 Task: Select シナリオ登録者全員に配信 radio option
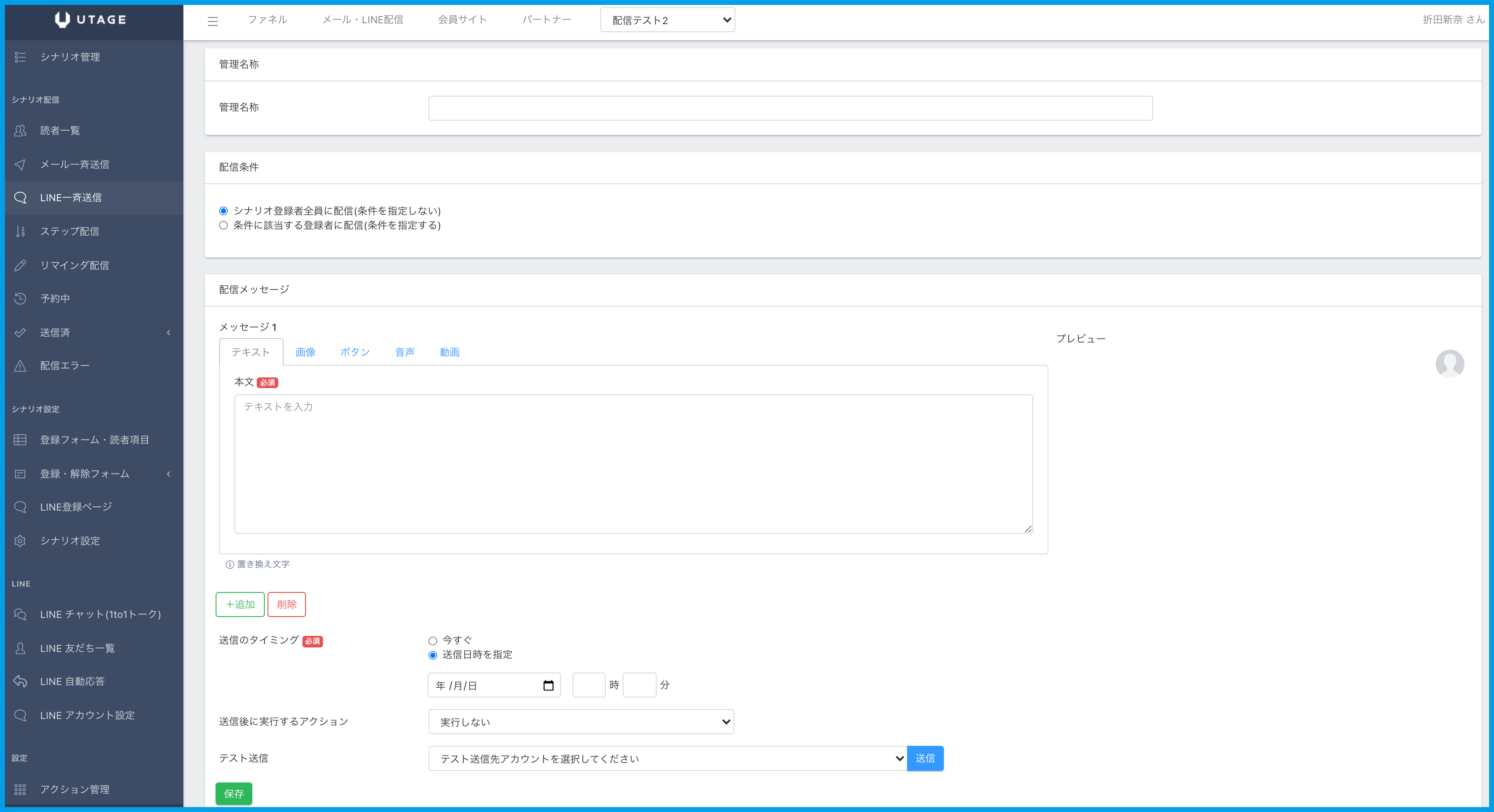(x=223, y=211)
